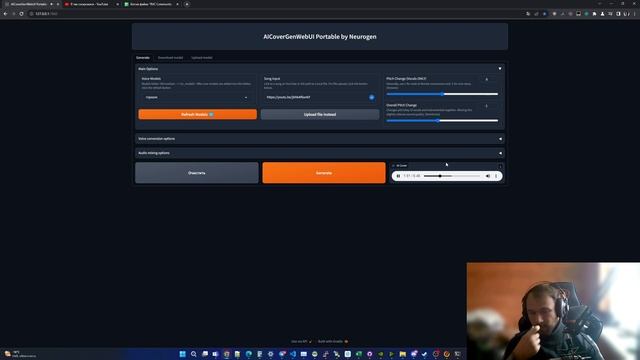Seek along the audio player progress bar
The height and width of the screenshot is (360, 640).
click(x=452, y=176)
